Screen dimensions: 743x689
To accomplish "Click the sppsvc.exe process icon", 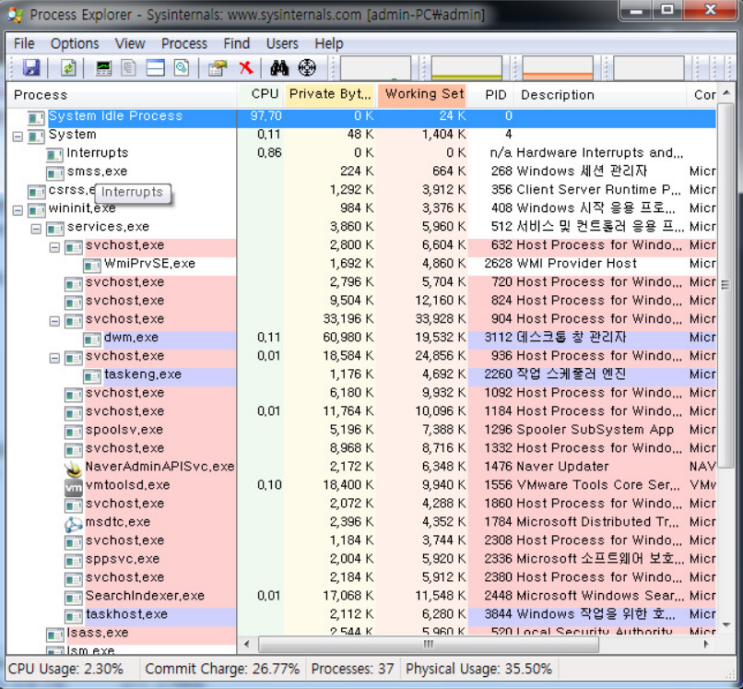I will tap(73, 561).
